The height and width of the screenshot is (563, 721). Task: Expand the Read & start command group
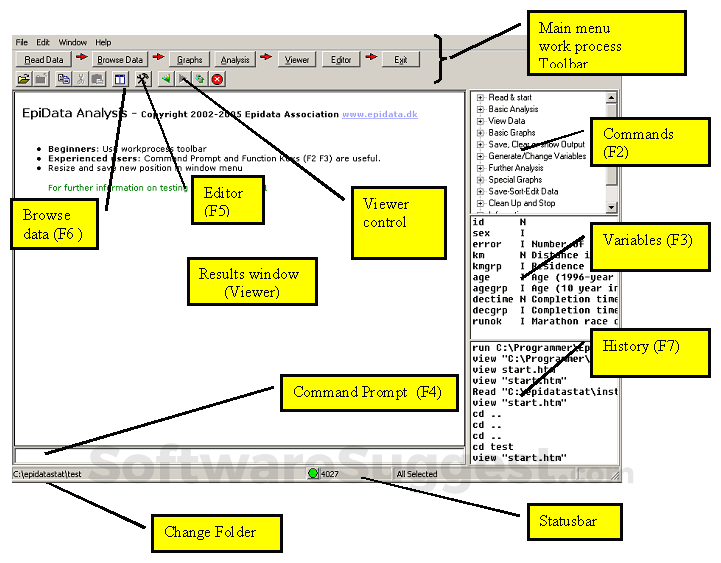click(x=480, y=98)
